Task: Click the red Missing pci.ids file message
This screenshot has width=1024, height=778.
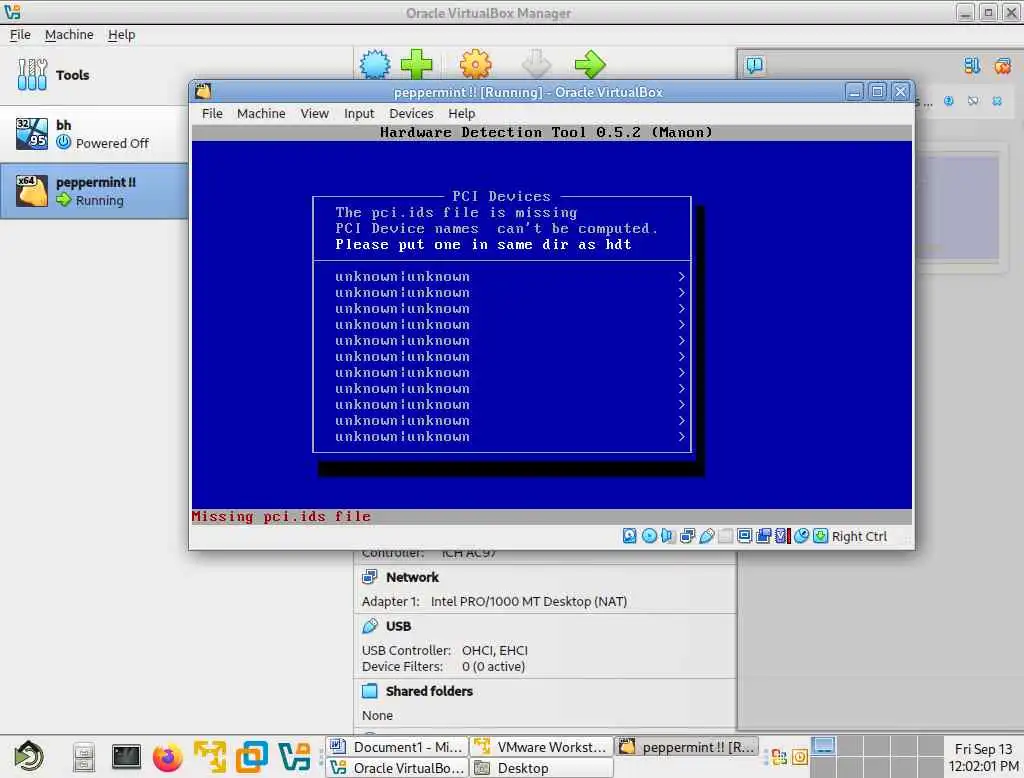Action: [281, 516]
